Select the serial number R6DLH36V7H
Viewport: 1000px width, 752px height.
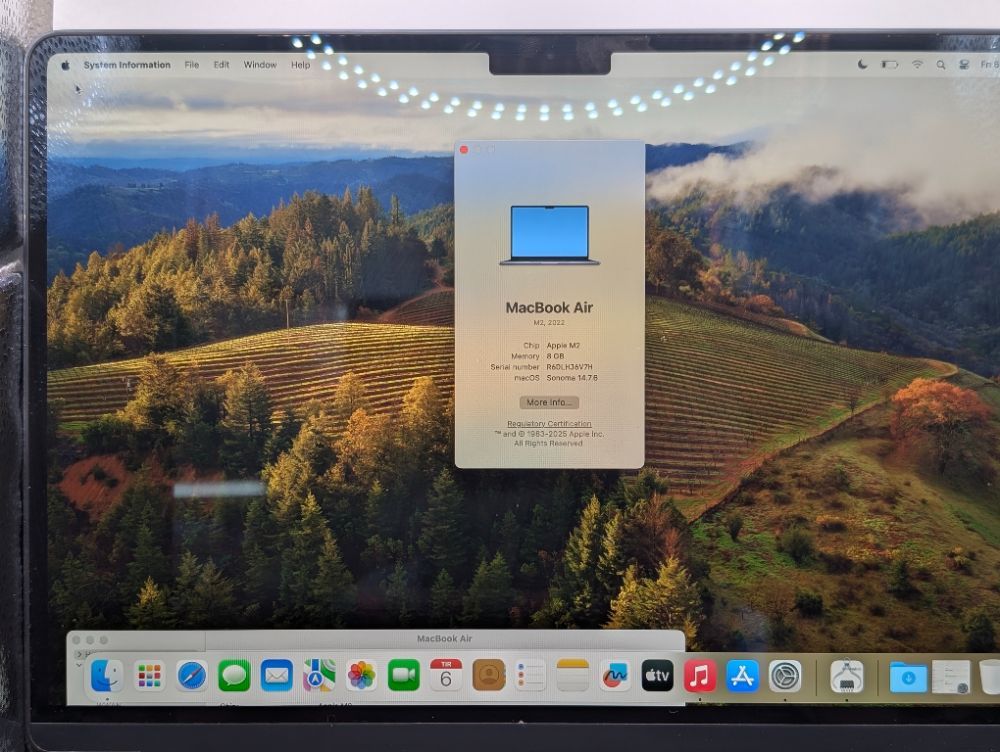(570, 367)
